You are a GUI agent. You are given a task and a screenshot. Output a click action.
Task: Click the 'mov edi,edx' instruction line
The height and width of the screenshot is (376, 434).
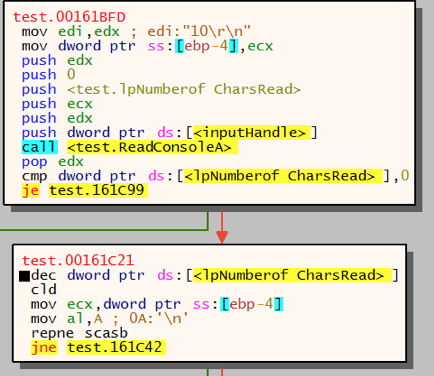pyautogui.click(x=136, y=32)
